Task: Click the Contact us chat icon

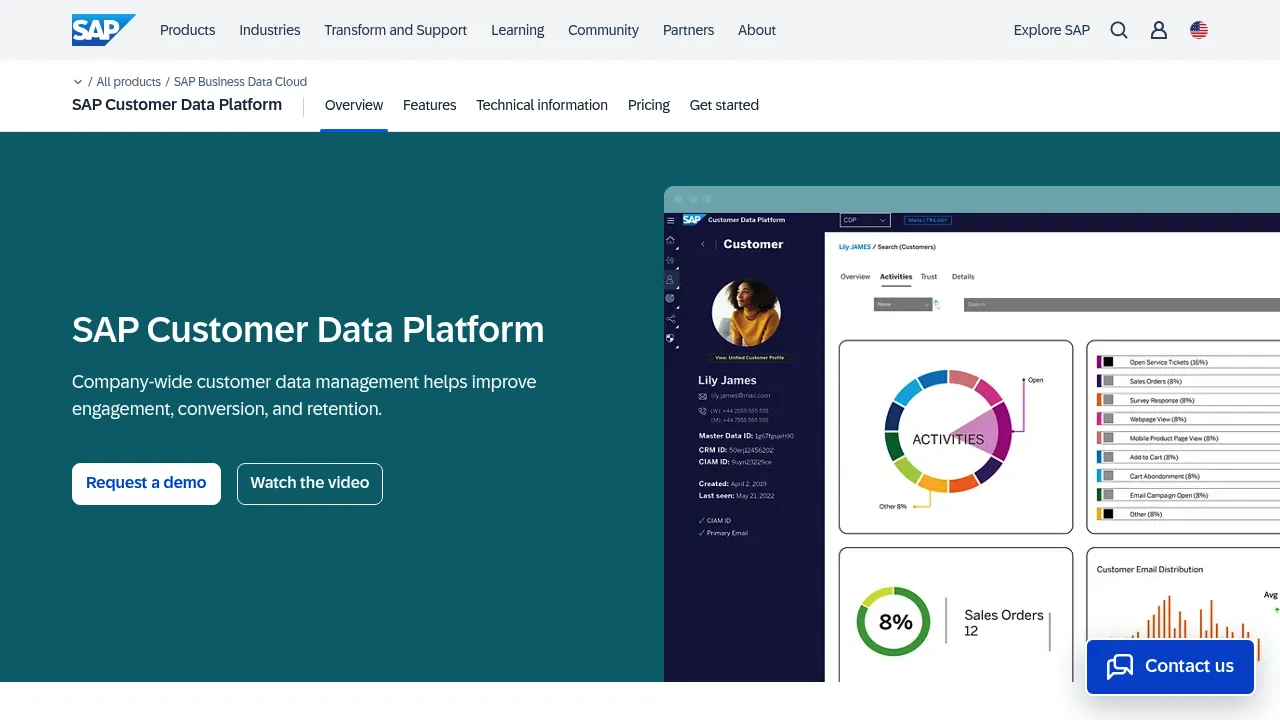Action: click(x=1120, y=666)
